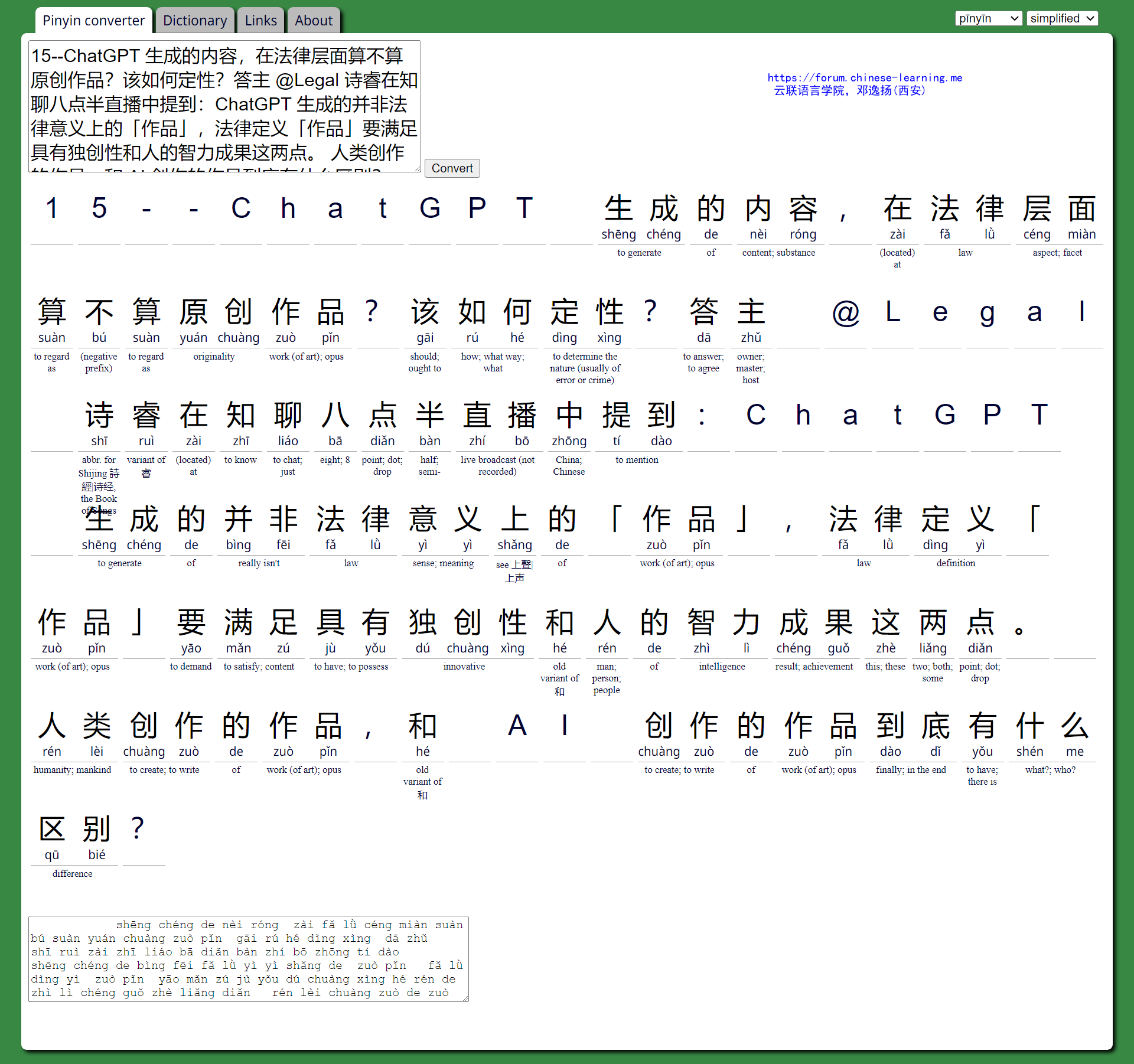Open the About tab
The width and height of the screenshot is (1134, 1064).
(314, 21)
